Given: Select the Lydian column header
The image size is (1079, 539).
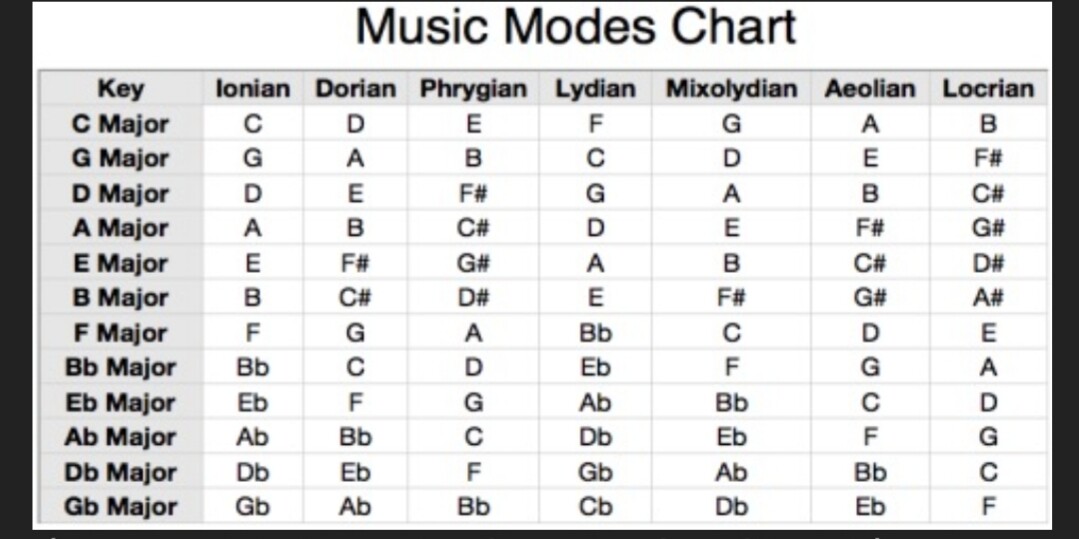Looking at the screenshot, I should coord(595,89).
